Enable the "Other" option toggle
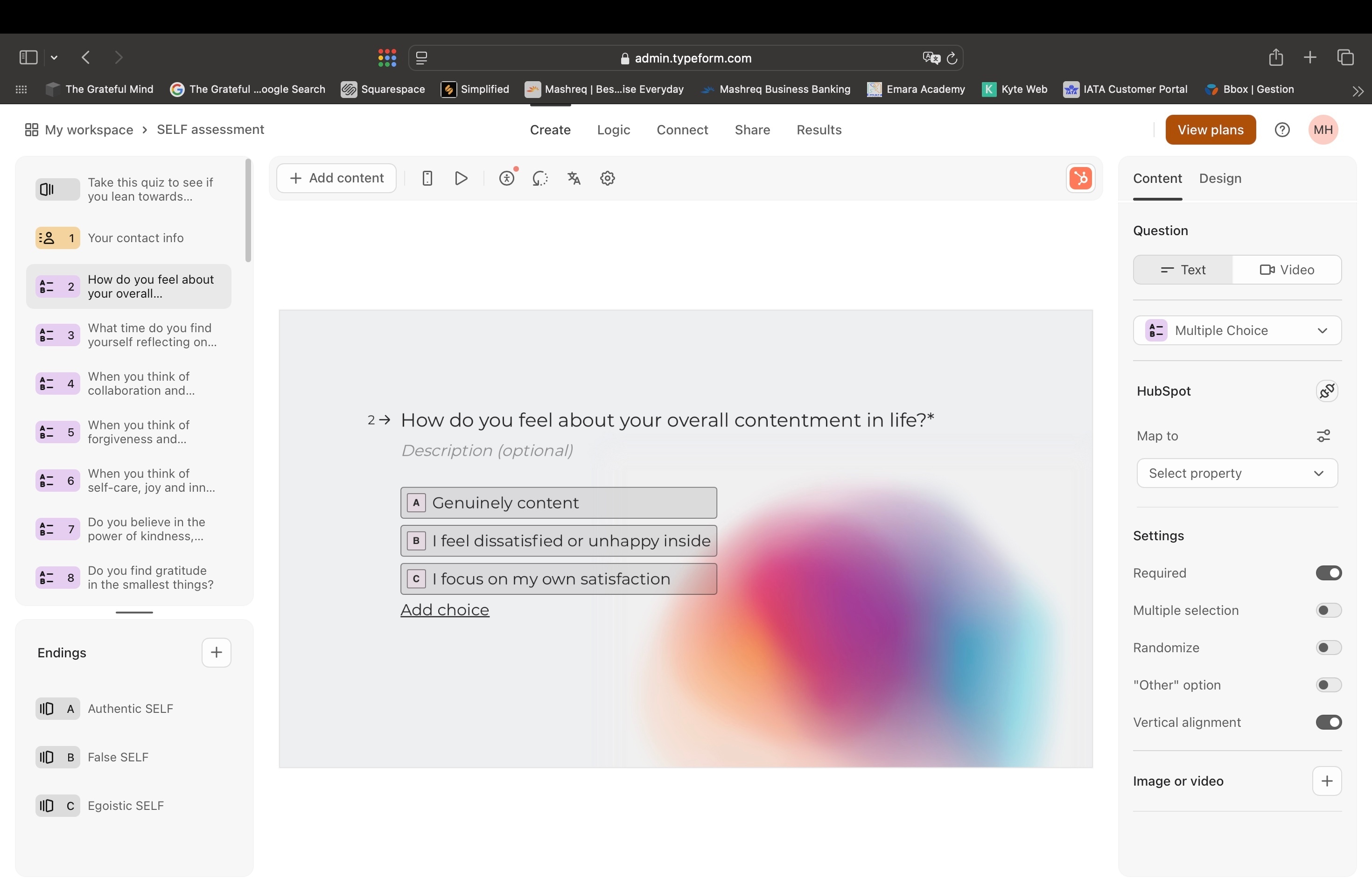 pos(1328,685)
